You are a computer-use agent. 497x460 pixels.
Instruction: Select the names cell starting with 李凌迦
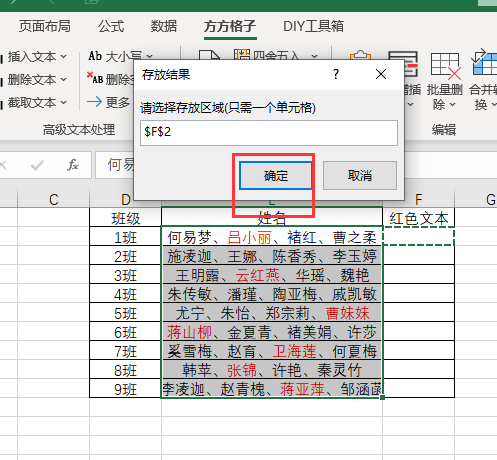click(272, 389)
